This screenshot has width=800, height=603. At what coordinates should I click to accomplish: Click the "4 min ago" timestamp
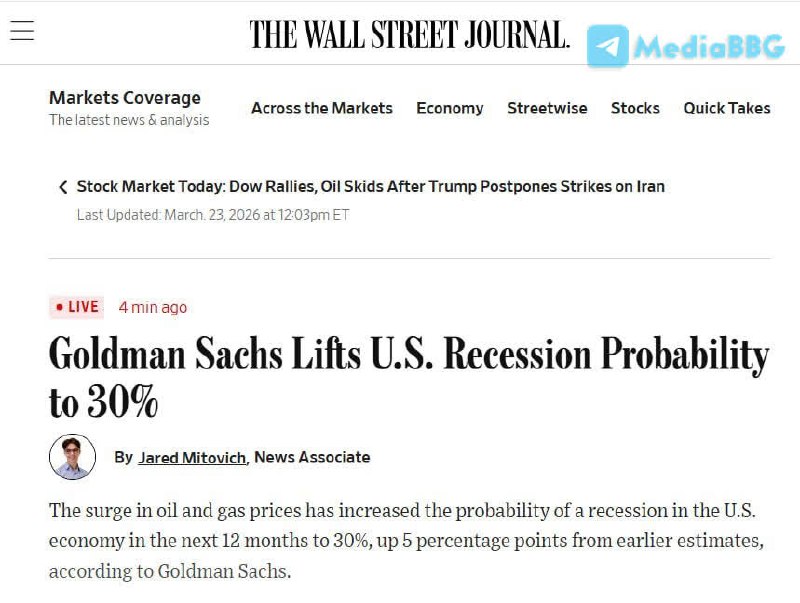(152, 307)
